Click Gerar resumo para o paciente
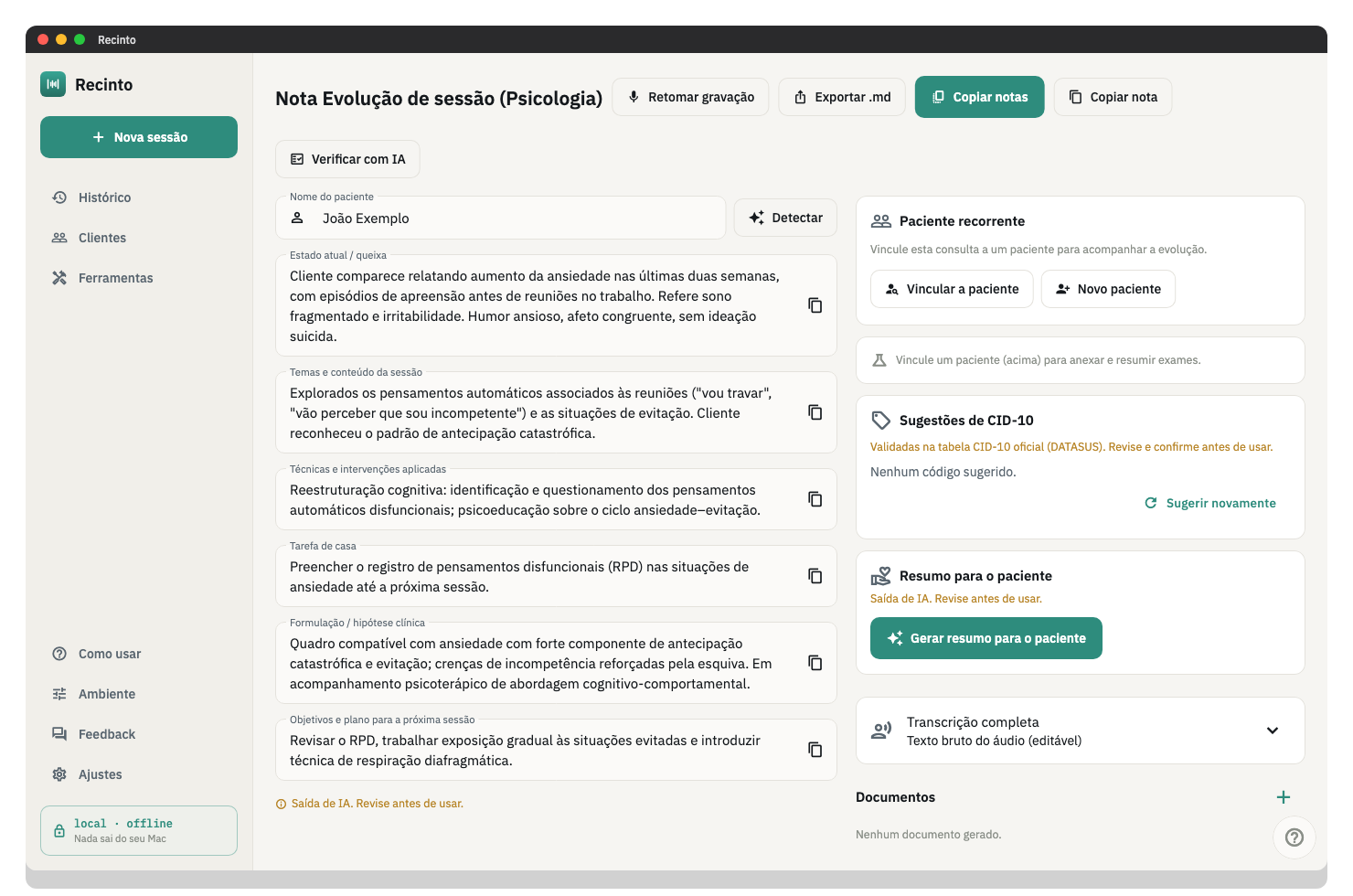 [985, 638]
